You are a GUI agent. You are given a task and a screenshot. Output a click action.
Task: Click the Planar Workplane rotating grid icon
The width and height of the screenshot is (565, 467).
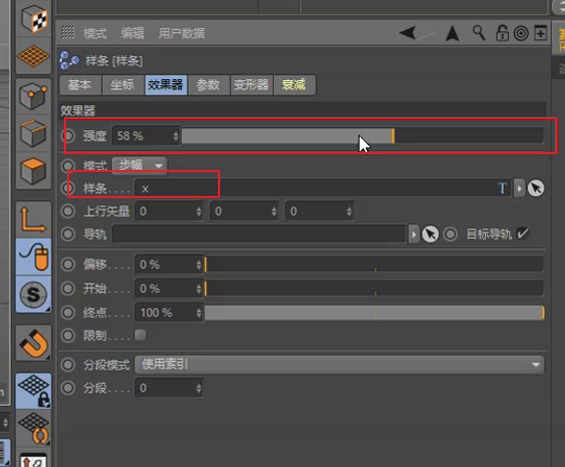pos(34,428)
